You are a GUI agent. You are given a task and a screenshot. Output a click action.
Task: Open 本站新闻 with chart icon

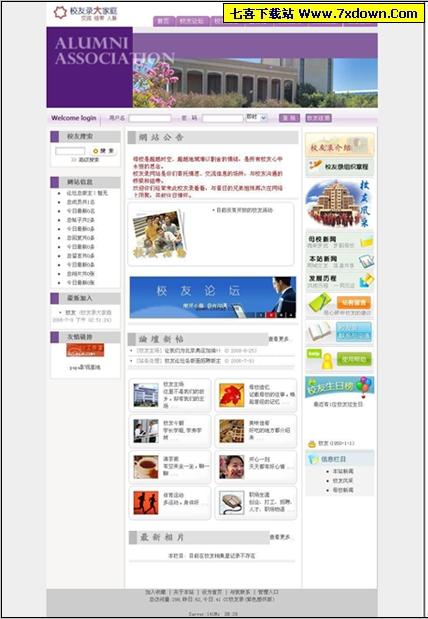(x=340, y=261)
